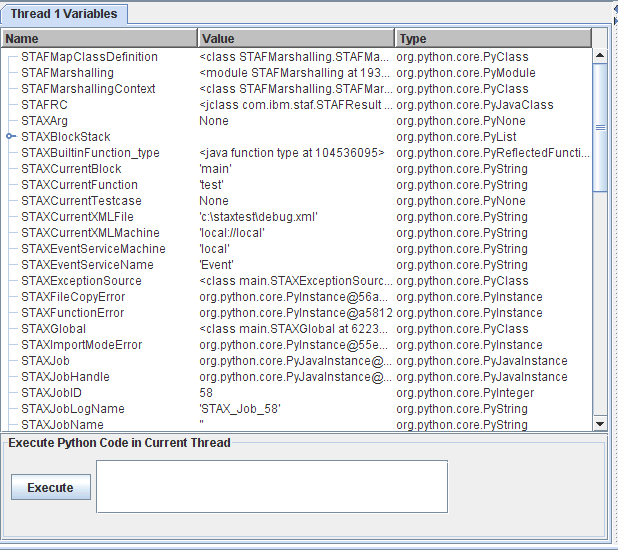Click the scrollbar down arrow
The height and width of the screenshot is (550, 618).
(x=600, y=424)
